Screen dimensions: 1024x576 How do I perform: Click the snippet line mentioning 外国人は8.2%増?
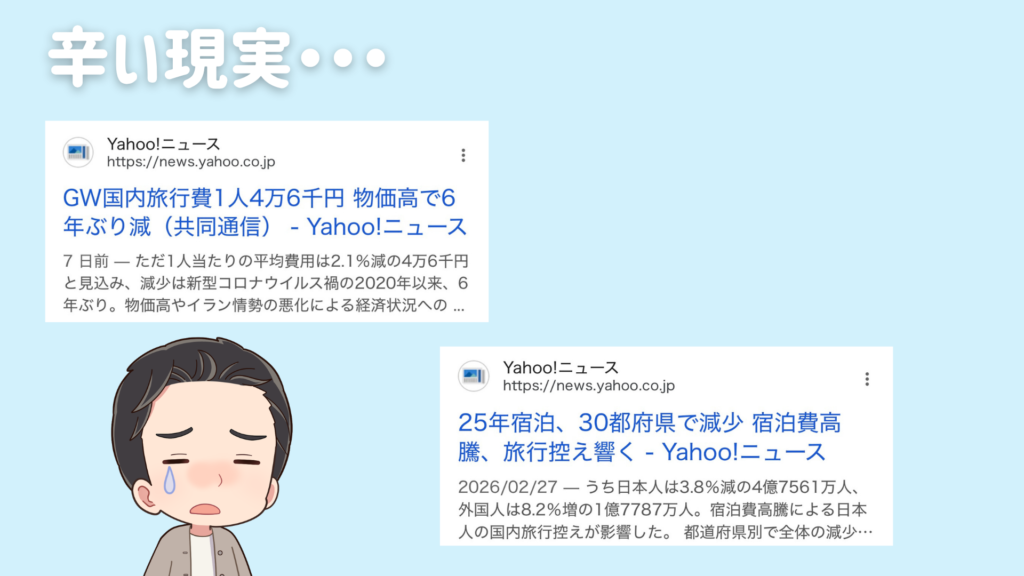click(662, 509)
